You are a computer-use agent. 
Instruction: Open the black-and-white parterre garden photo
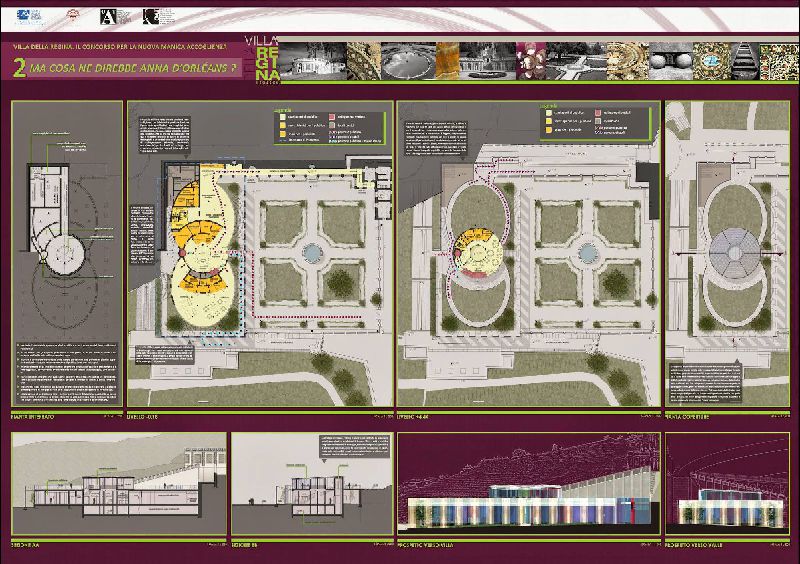pyautogui.click(x=576, y=61)
